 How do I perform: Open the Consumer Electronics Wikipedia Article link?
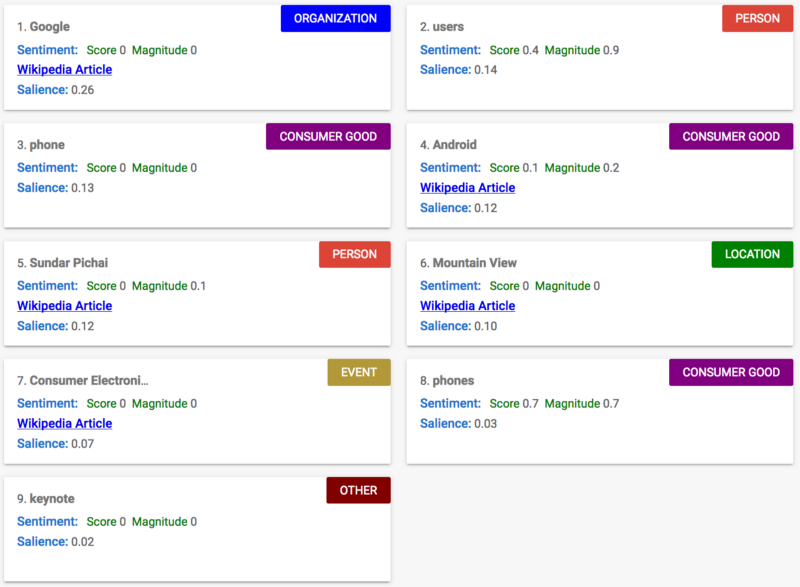tap(64, 423)
